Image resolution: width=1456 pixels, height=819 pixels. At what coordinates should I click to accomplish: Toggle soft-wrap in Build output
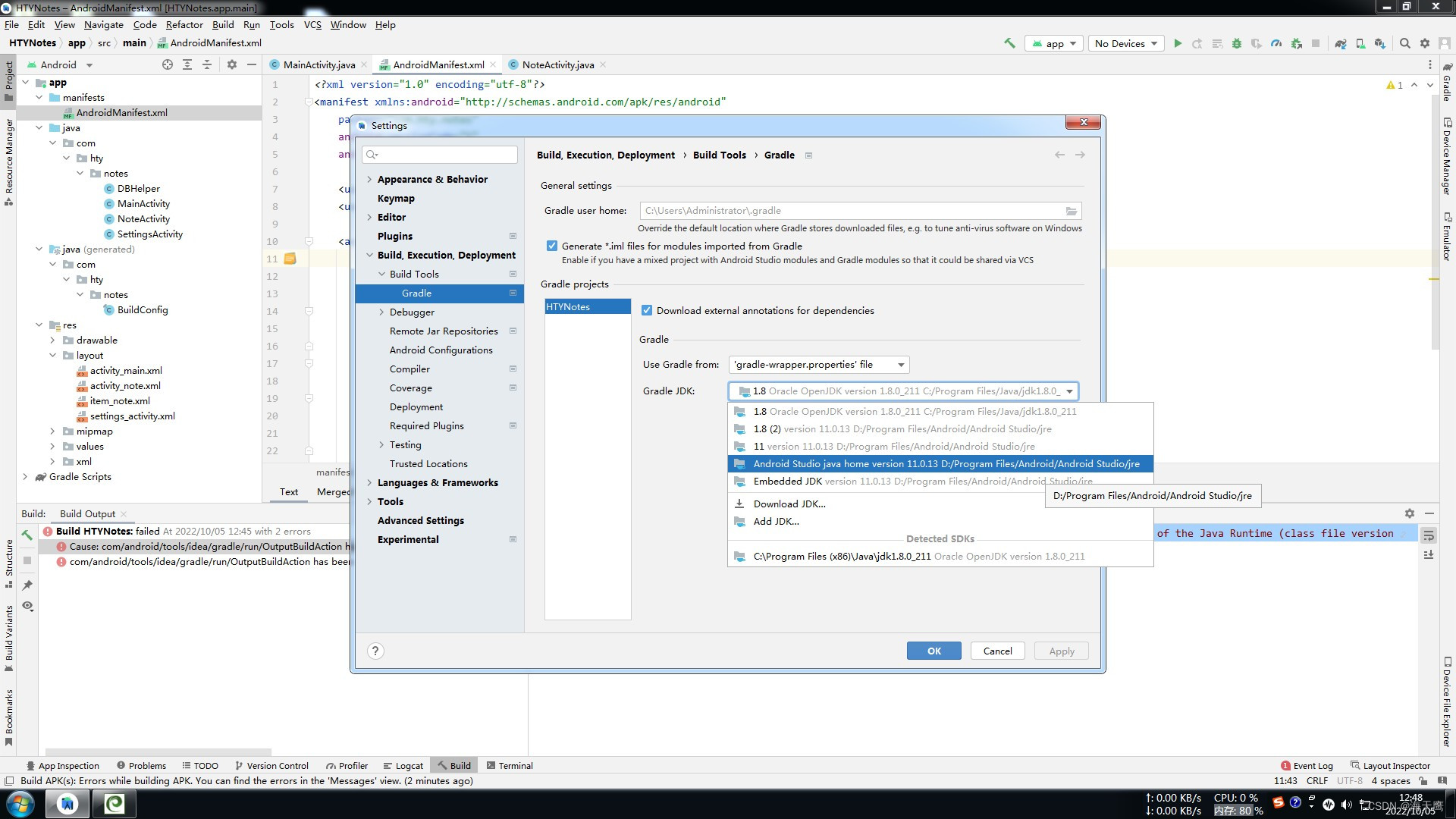click(x=1429, y=535)
